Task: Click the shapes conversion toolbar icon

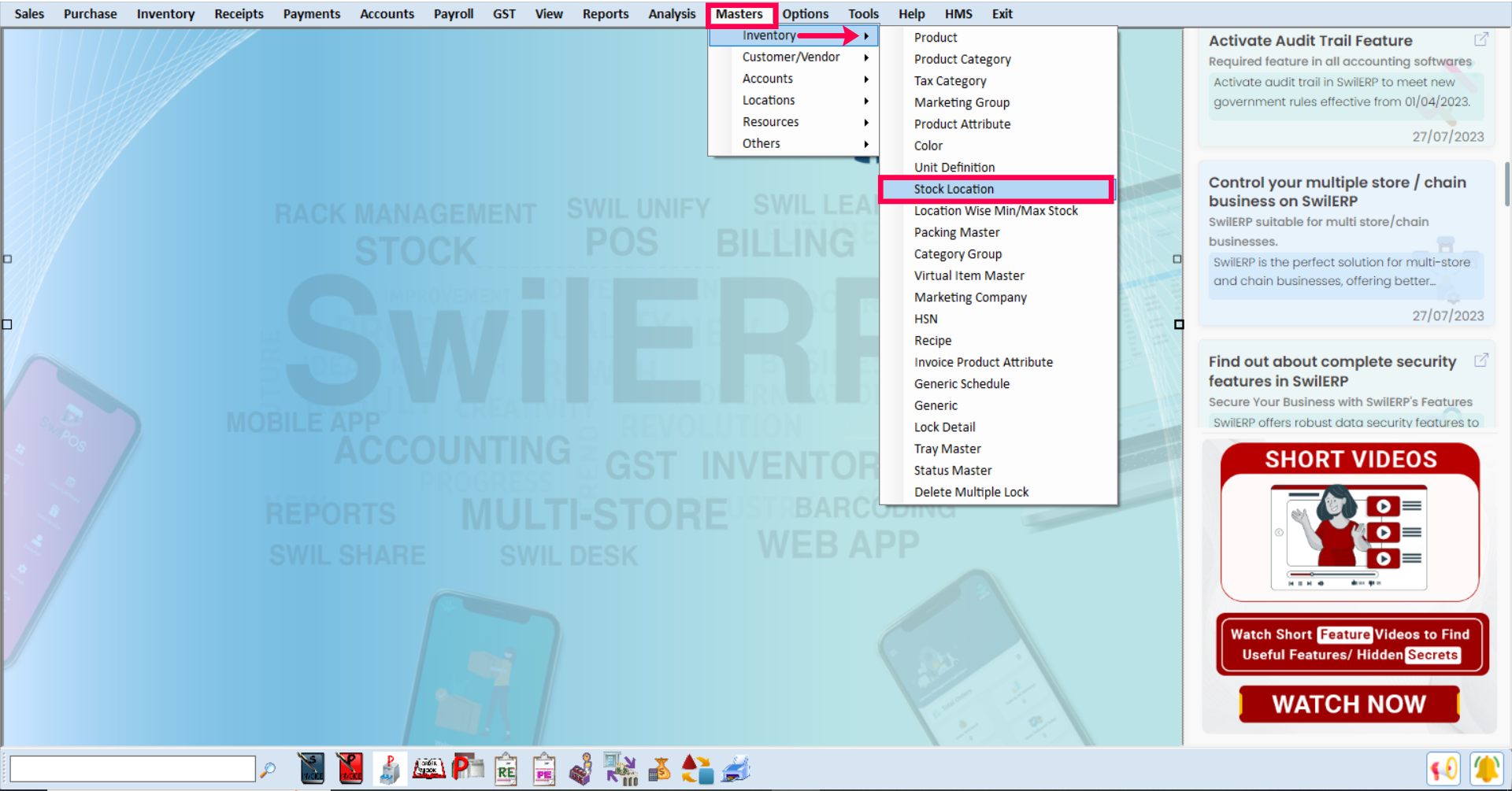Action: pos(698,769)
